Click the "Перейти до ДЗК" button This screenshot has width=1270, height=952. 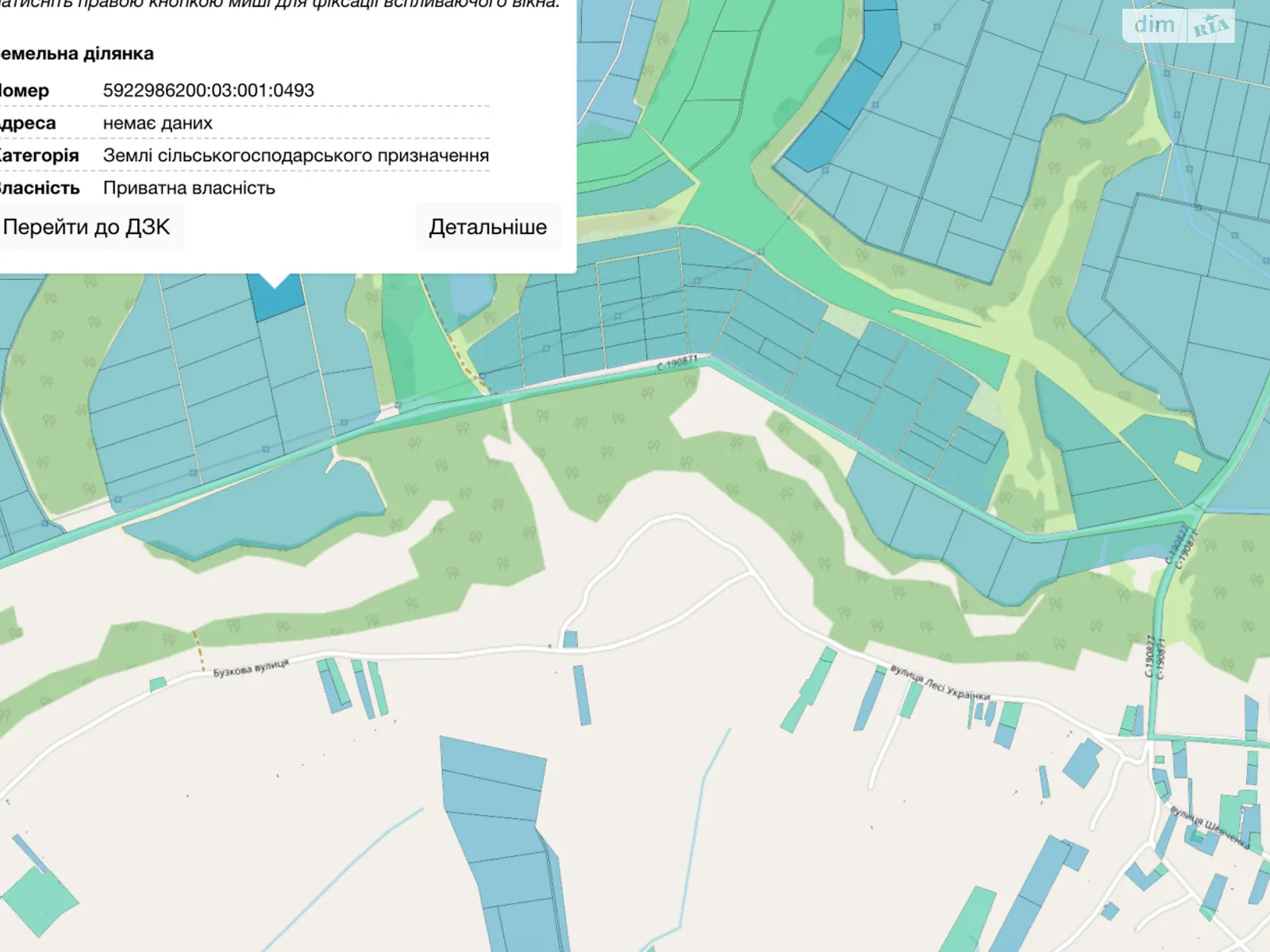coord(87,228)
